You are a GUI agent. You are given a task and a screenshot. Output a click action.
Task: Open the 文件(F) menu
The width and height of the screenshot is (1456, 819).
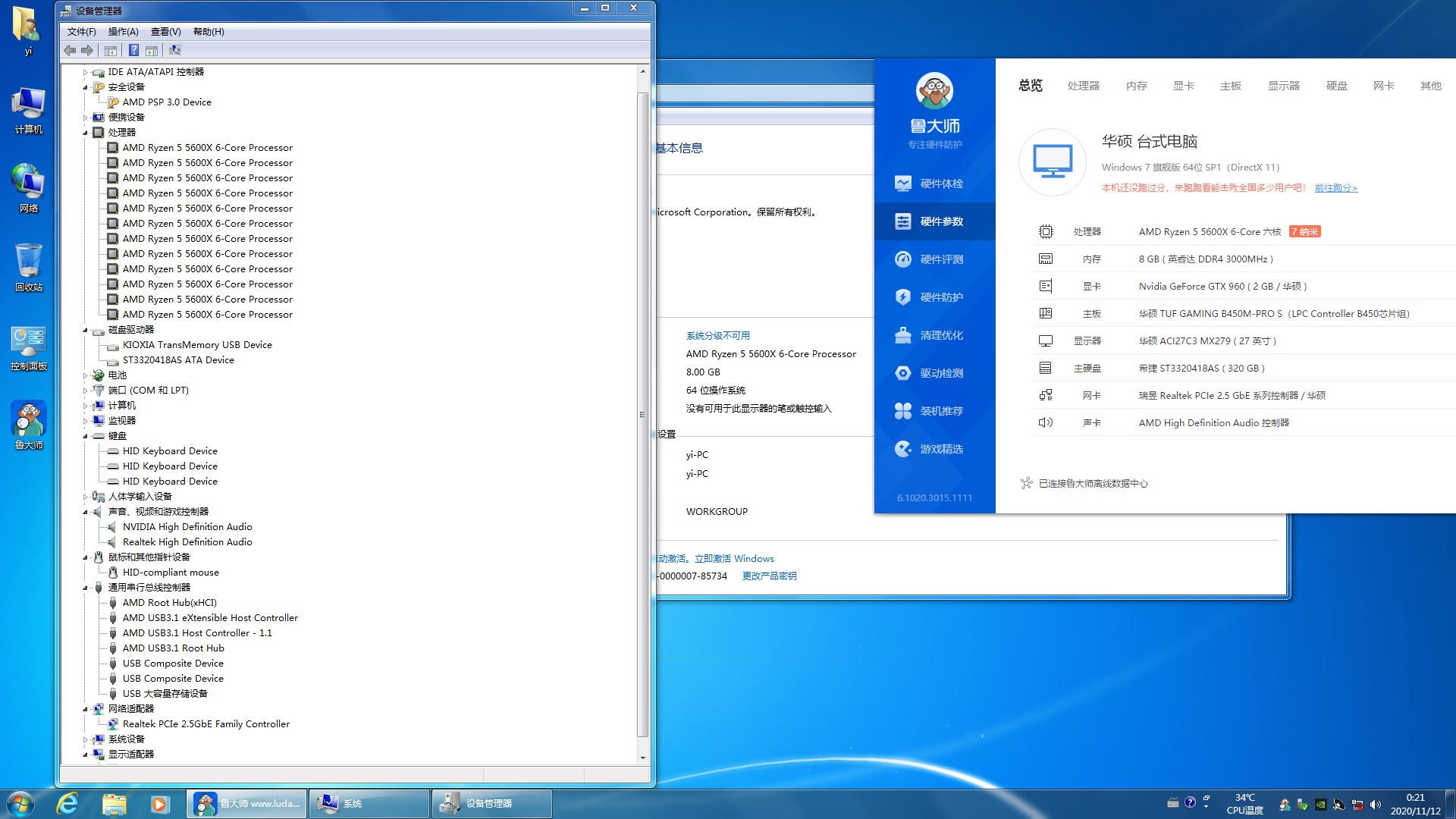click(81, 31)
